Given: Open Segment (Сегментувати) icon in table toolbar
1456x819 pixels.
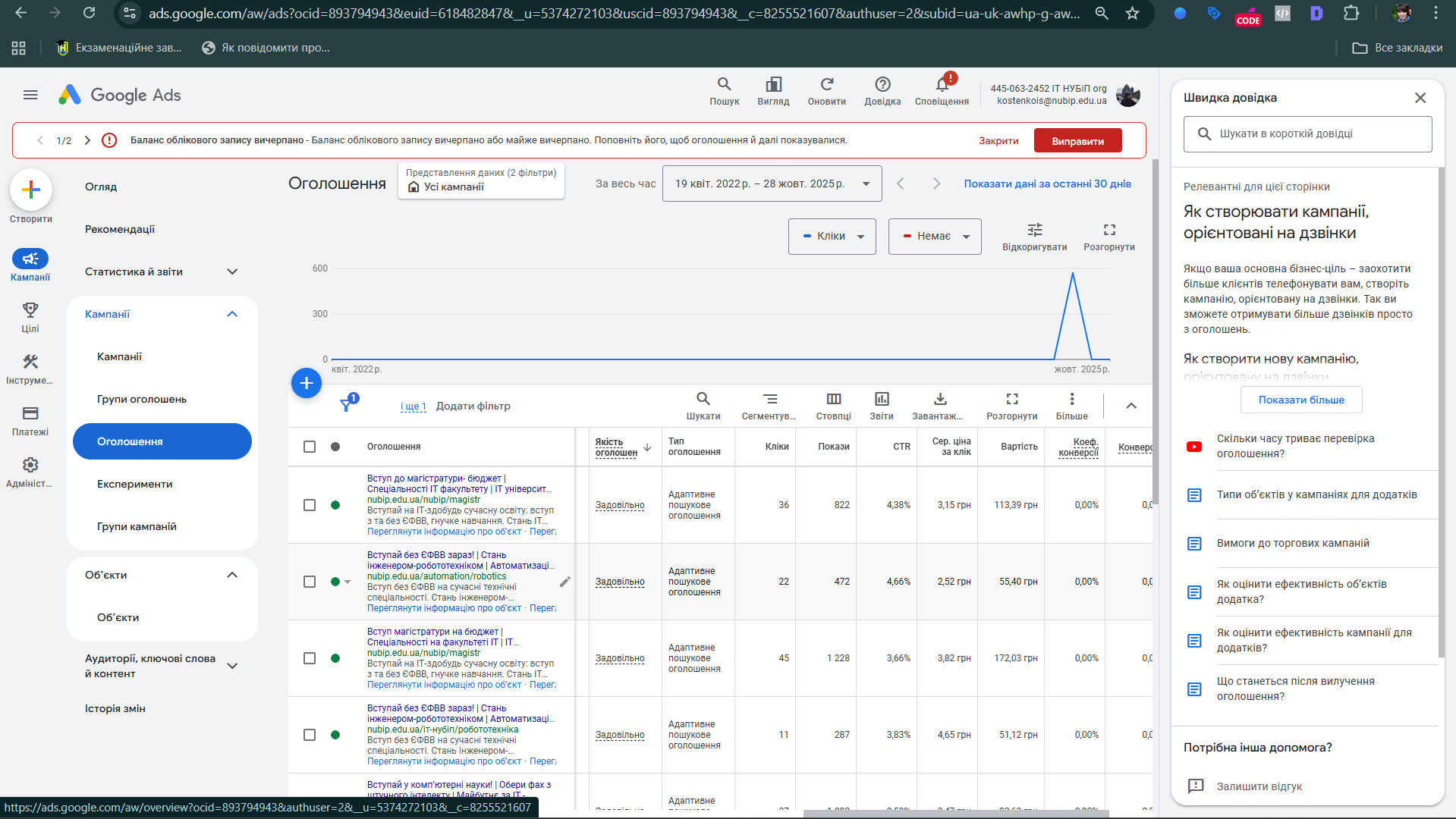Looking at the screenshot, I should [769, 400].
